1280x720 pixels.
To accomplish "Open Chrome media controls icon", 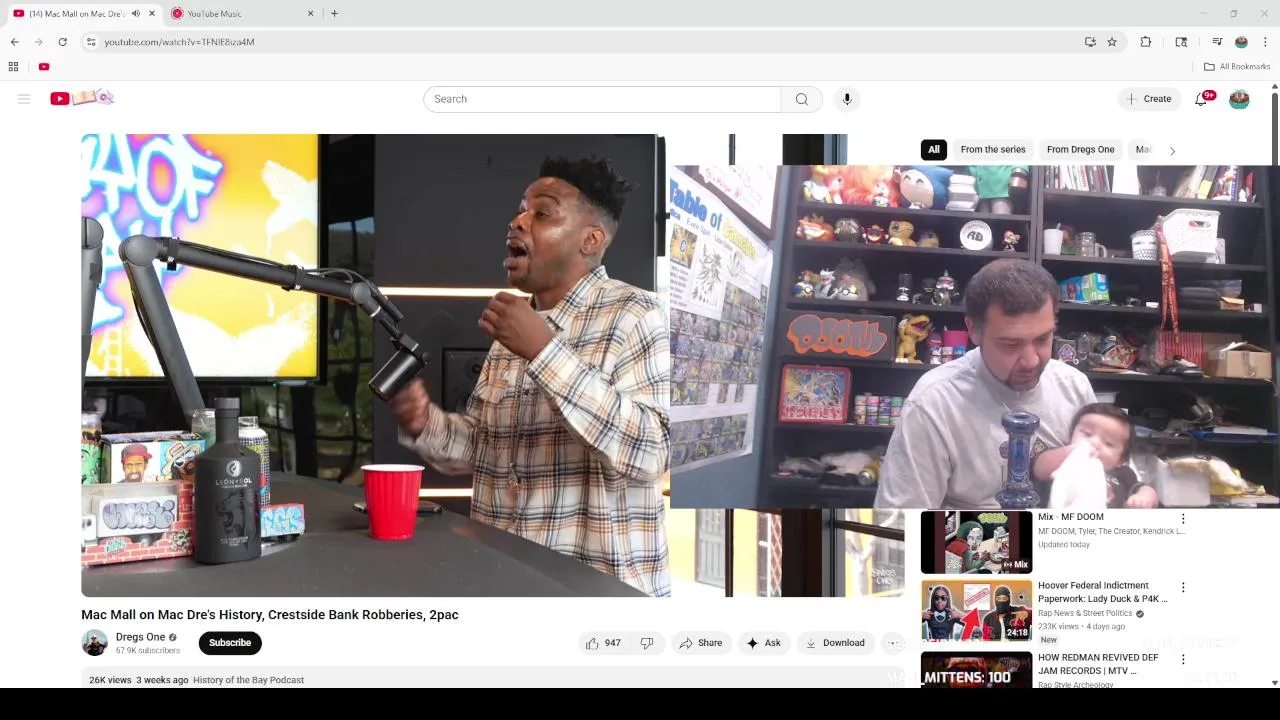I will 1217,42.
